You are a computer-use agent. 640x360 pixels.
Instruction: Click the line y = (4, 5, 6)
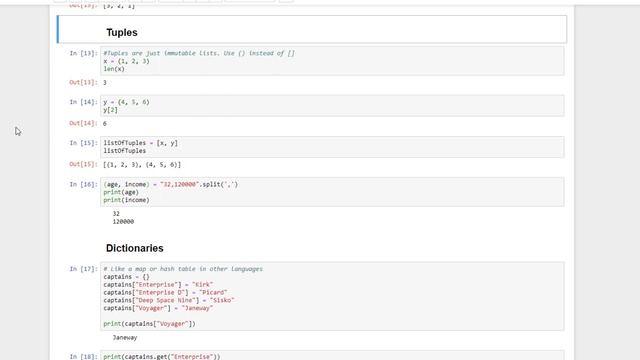click(127, 102)
